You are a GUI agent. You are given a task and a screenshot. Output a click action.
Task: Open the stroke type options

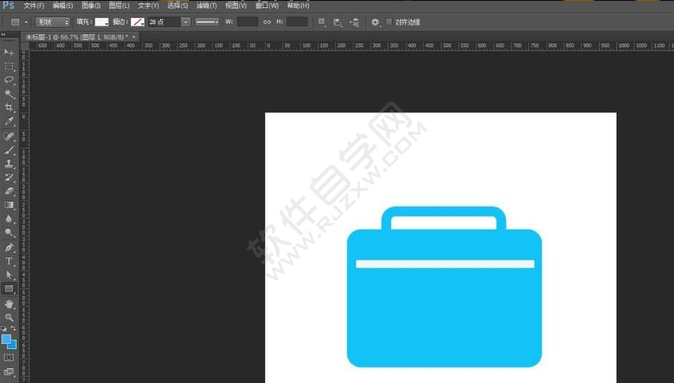[207, 22]
